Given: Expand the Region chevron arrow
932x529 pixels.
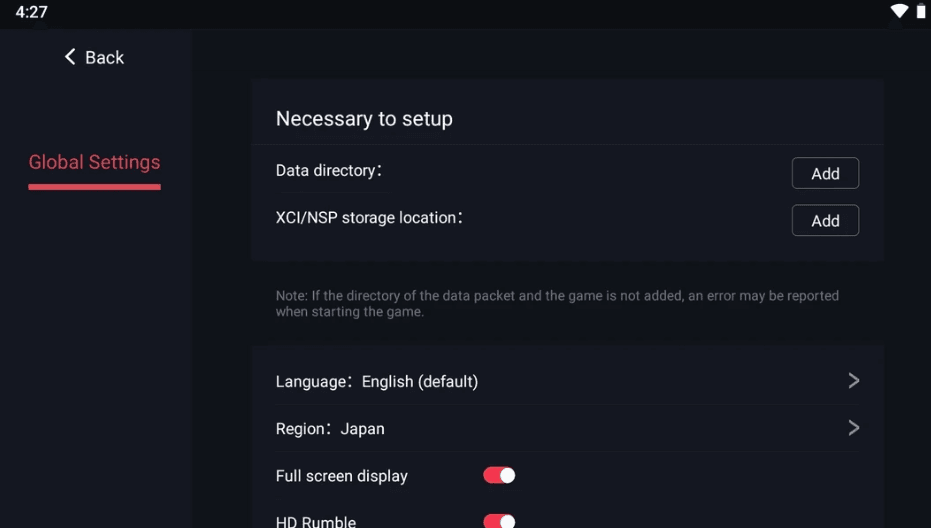Looking at the screenshot, I should 853,427.
